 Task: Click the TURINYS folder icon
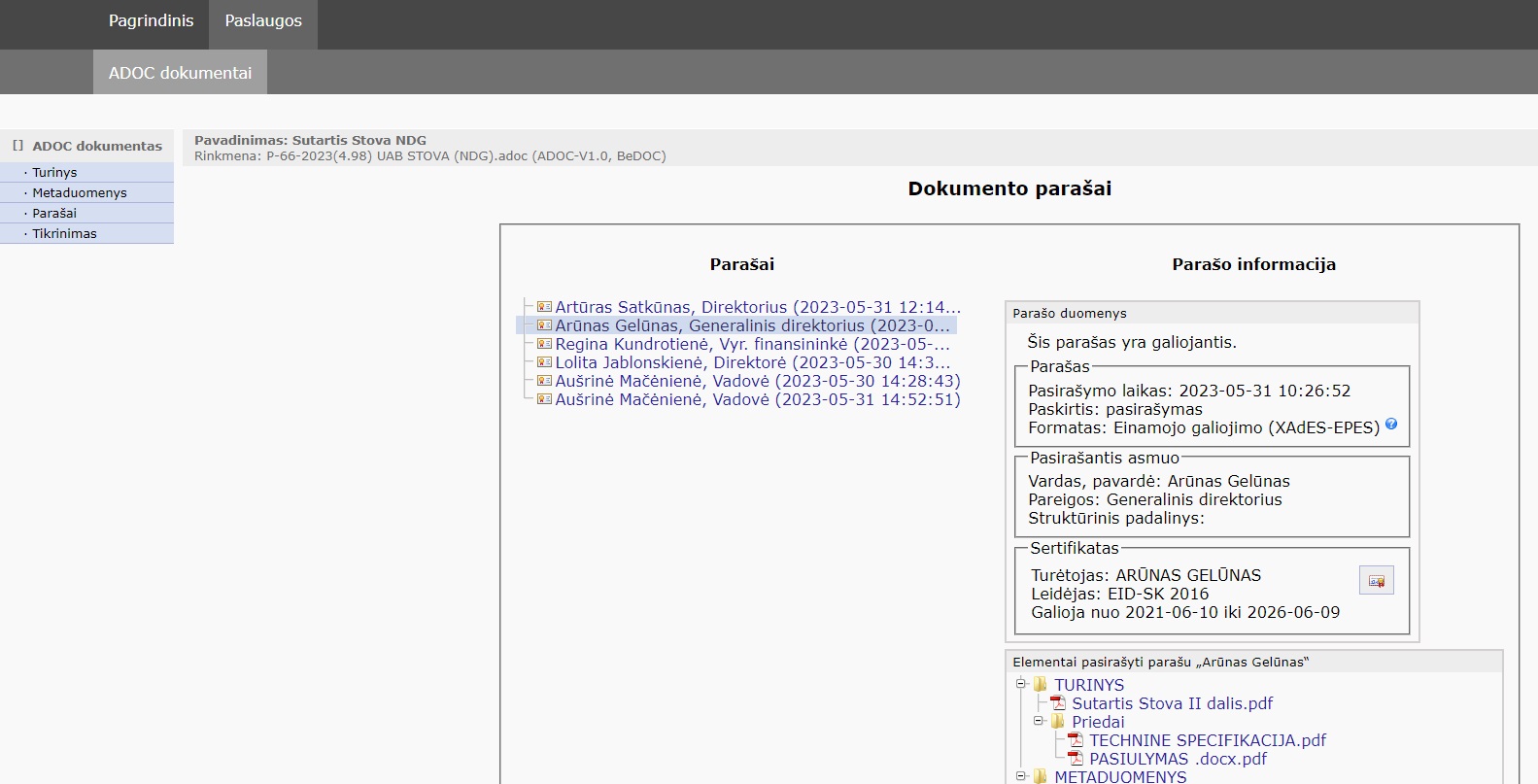[x=1041, y=685]
